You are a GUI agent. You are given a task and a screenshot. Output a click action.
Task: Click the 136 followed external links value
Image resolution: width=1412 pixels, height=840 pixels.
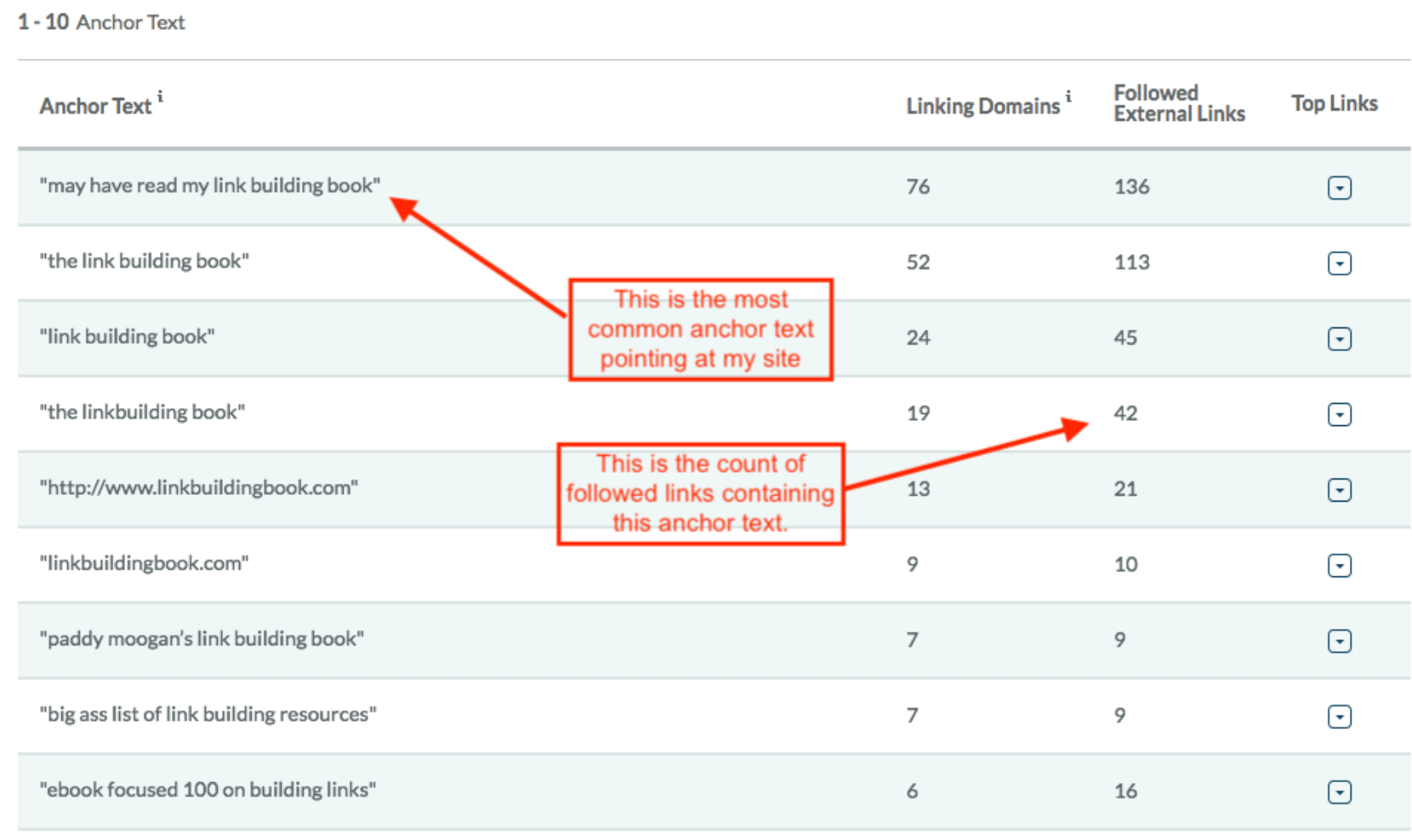click(1131, 187)
